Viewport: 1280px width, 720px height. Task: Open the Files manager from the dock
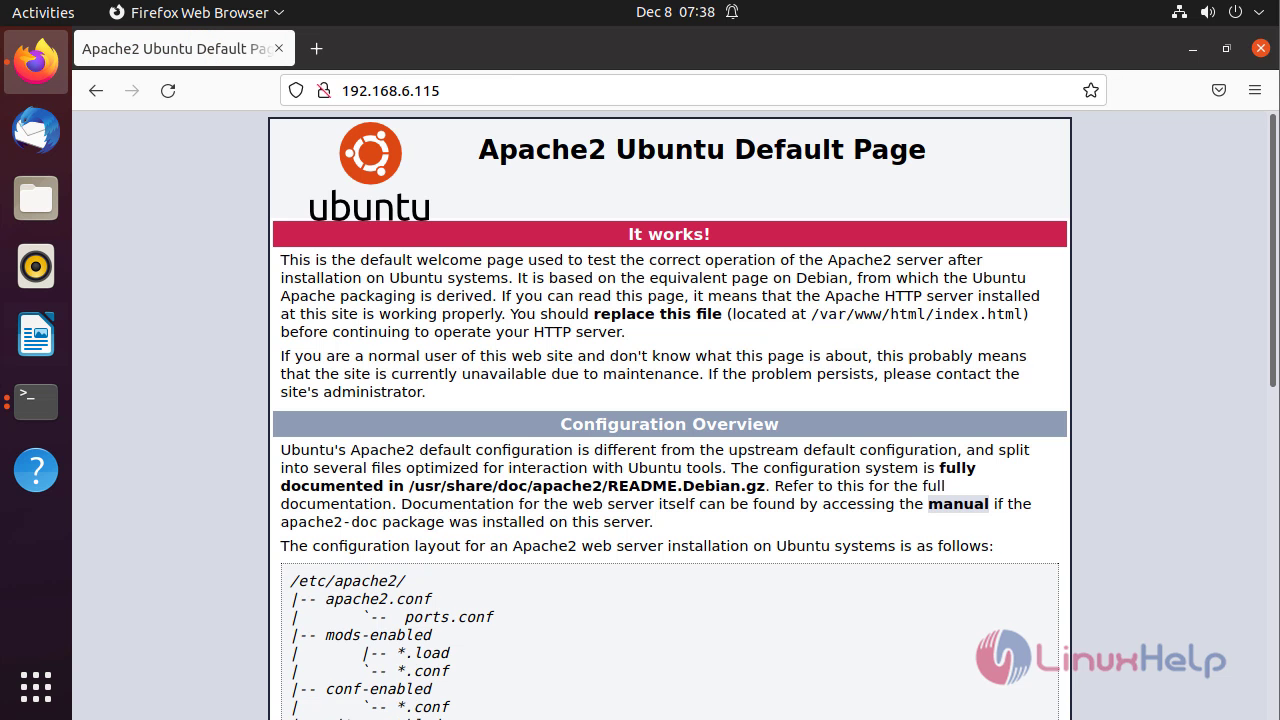coord(36,198)
